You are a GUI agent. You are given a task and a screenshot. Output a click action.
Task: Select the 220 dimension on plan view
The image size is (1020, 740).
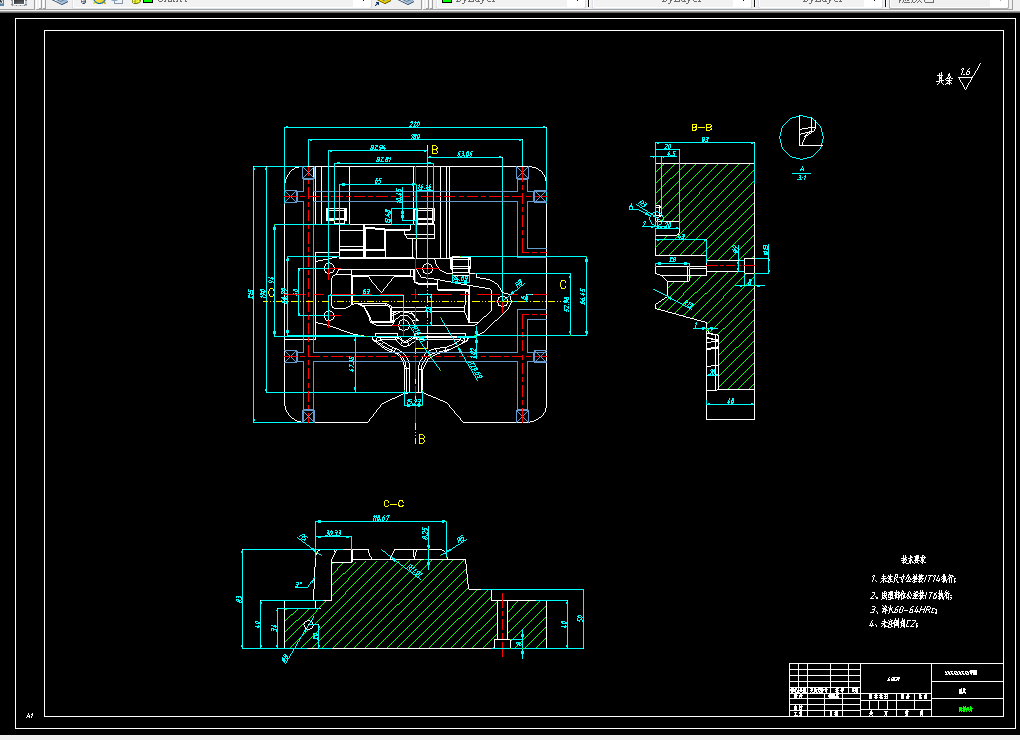pyautogui.click(x=414, y=124)
